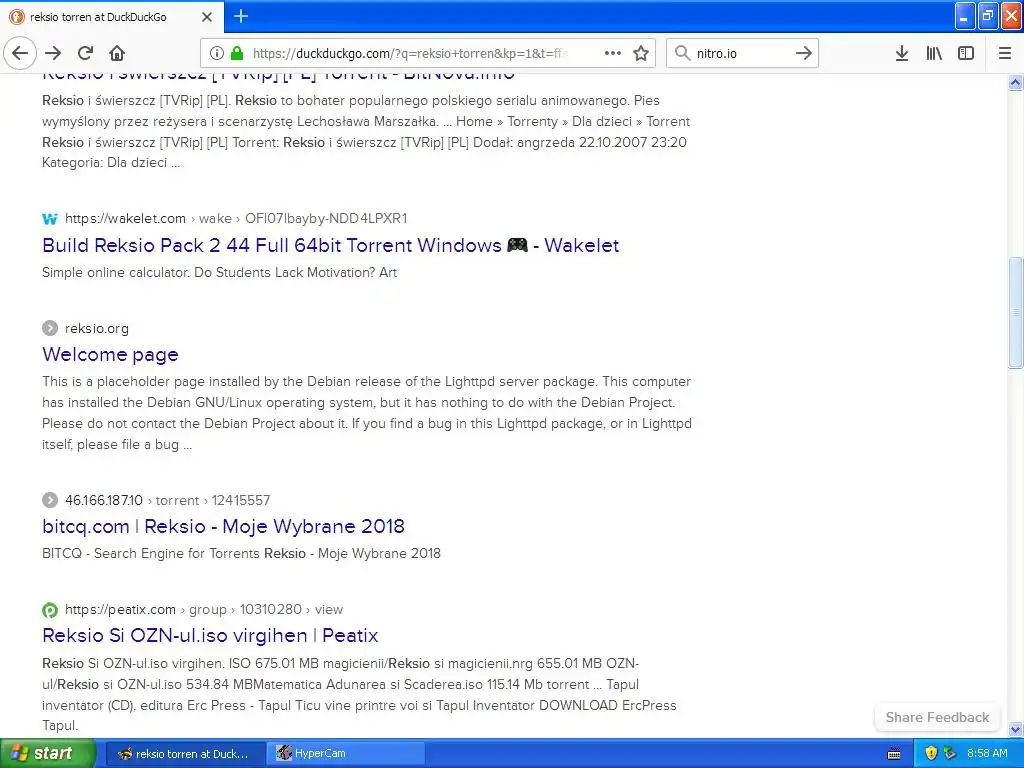Image resolution: width=1024 pixels, height=768 pixels.
Task: Open a new tab with the plus button
Action: [240, 16]
